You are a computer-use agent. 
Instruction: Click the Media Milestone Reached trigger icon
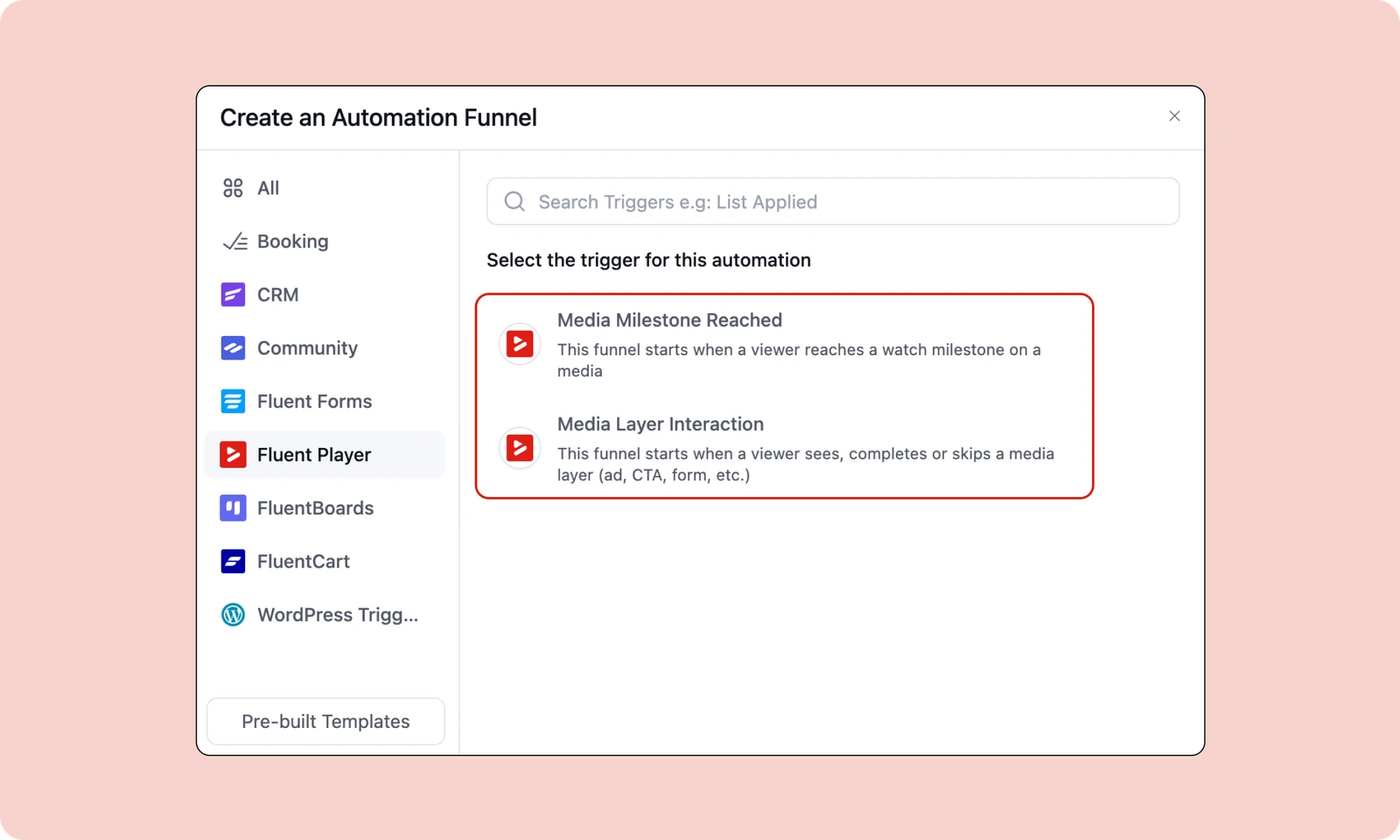[x=520, y=344]
